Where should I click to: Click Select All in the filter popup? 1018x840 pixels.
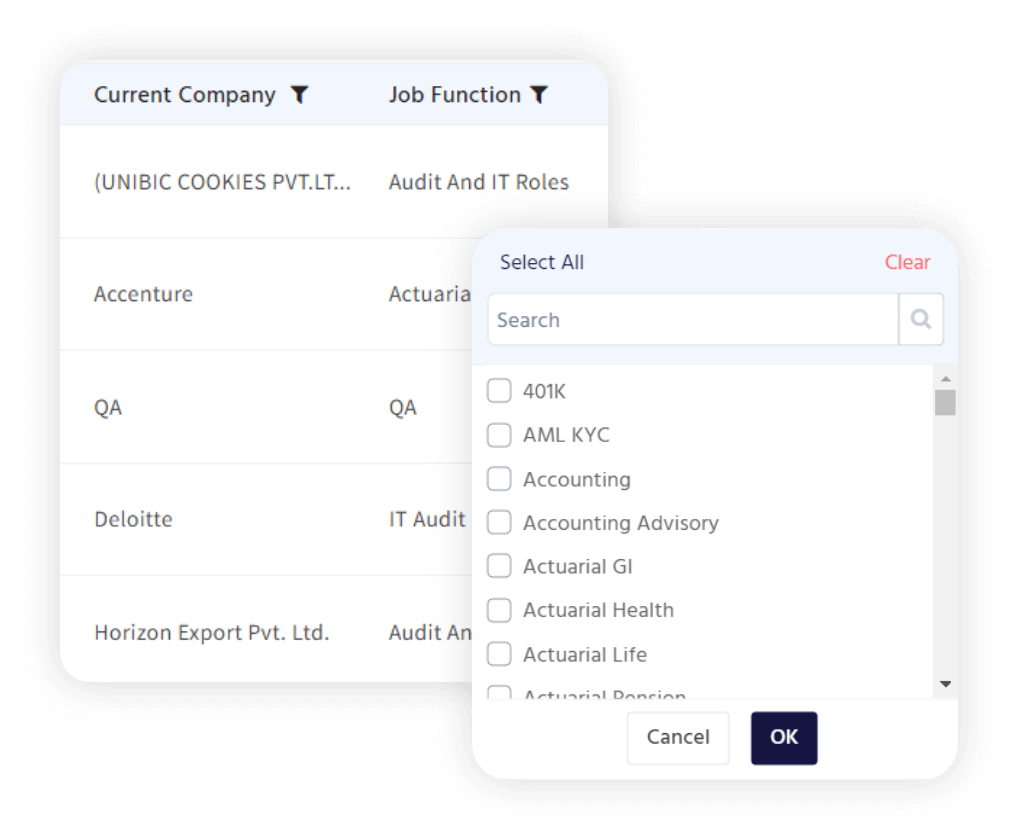[542, 262]
